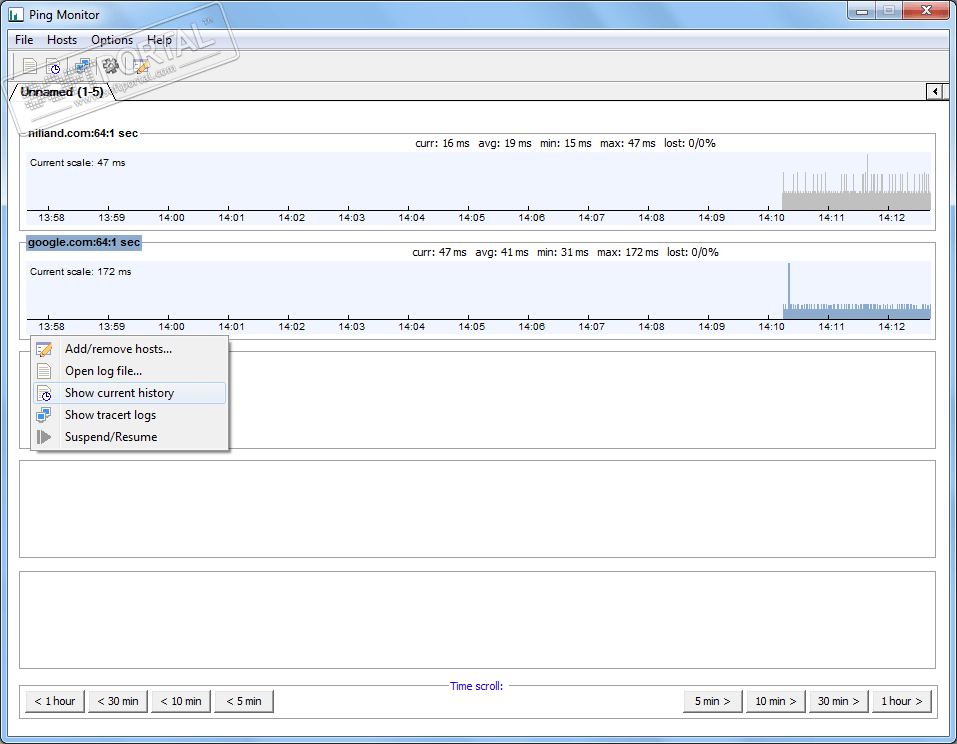Viewport: 957px width, 744px height.
Task: Click the Time scroll: label
Action: [x=477, y=686]
